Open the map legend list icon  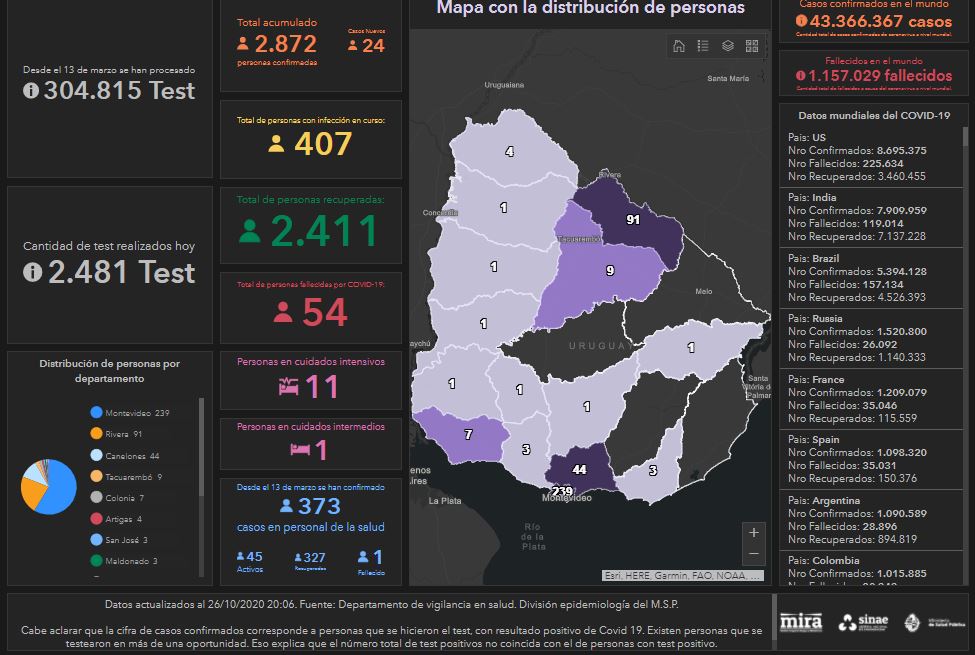pos(703,46)
